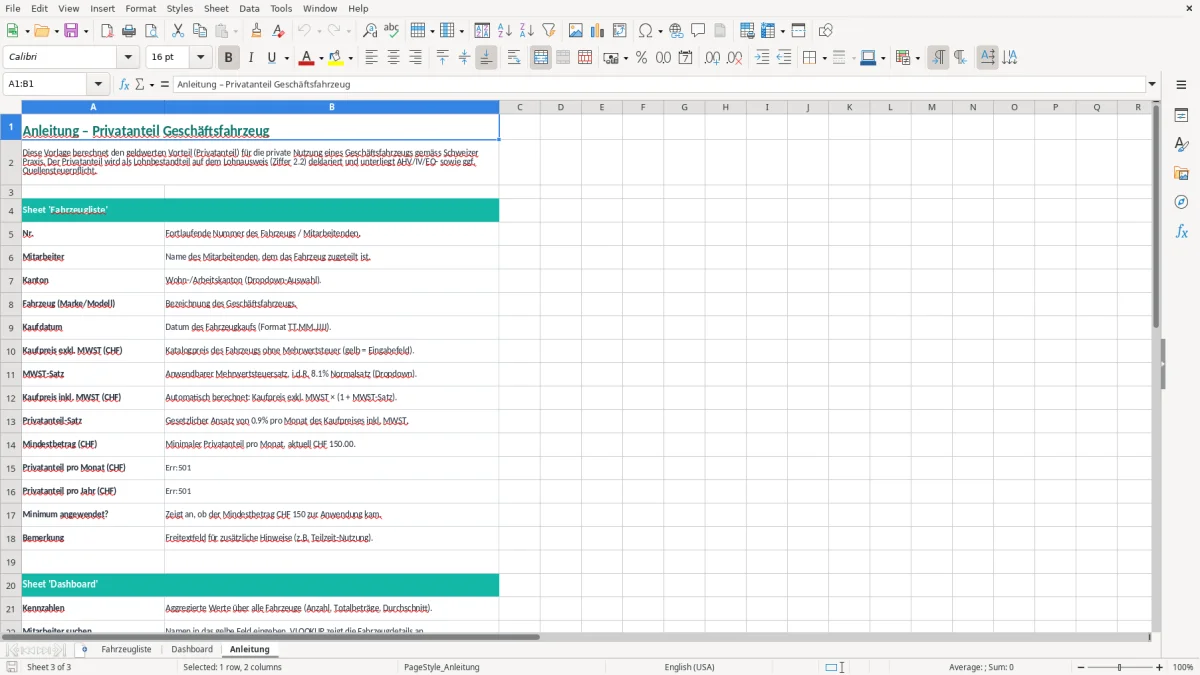Screen dimensions: 1200x675
Task: Switch to the Dashboard sheet tab
Action: tap(192, 649)
